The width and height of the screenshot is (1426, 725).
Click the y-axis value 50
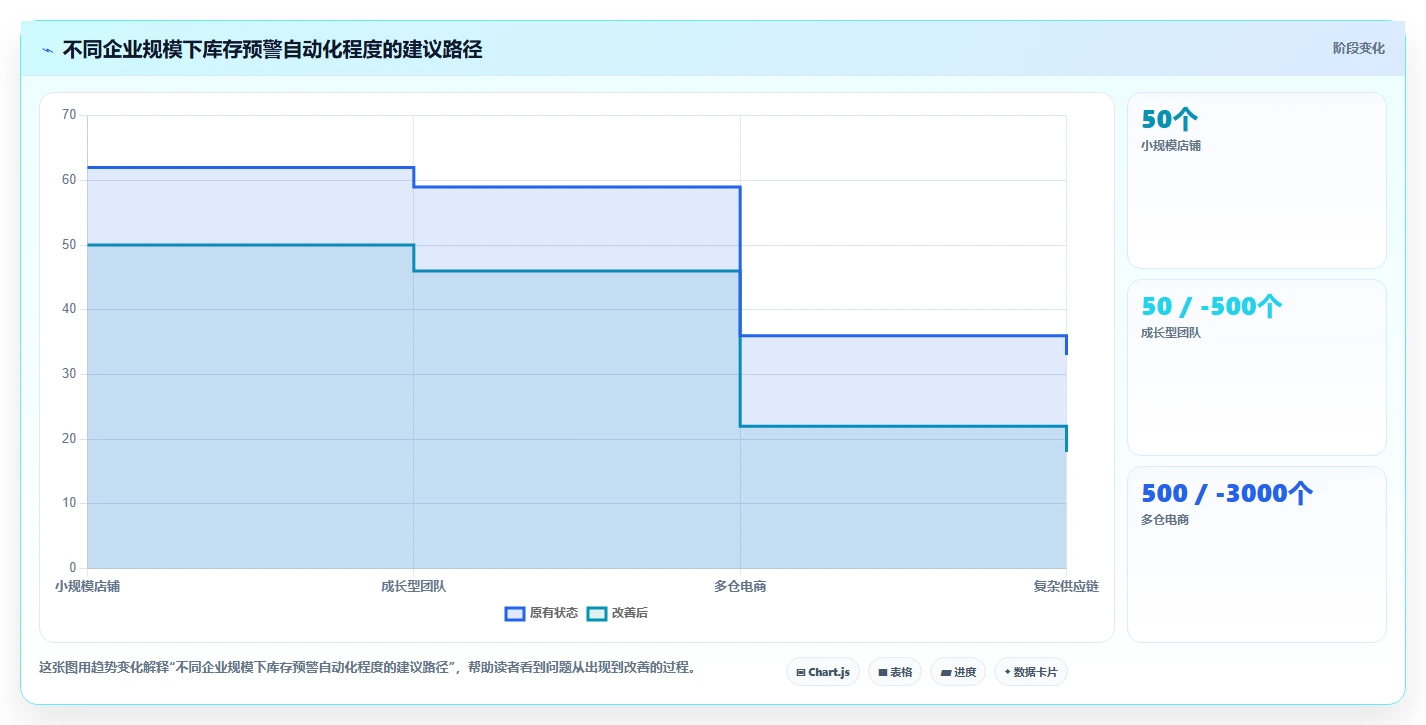click(69, 245)
